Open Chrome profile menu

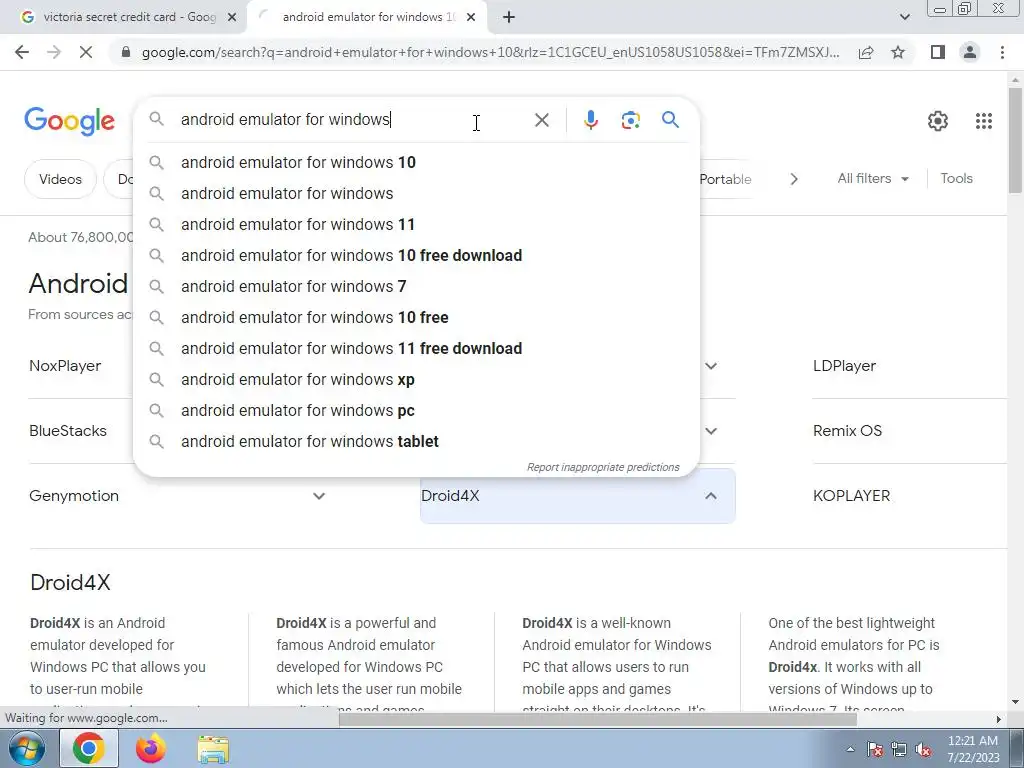click(x=970, y=52)
